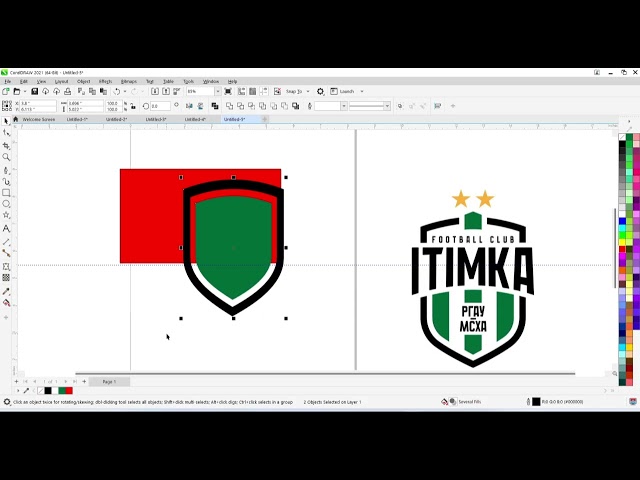
Task: Toggle the snap off icon
Action: pos(277,91)
